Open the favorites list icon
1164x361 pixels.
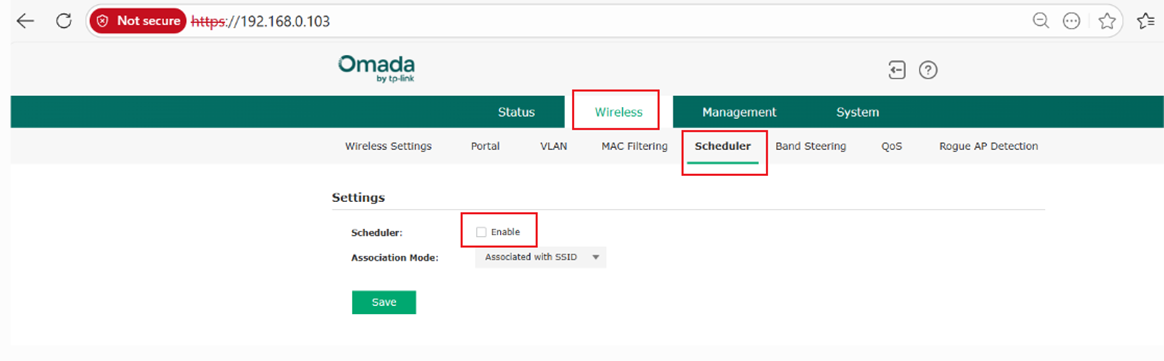tap(1145, 22)
